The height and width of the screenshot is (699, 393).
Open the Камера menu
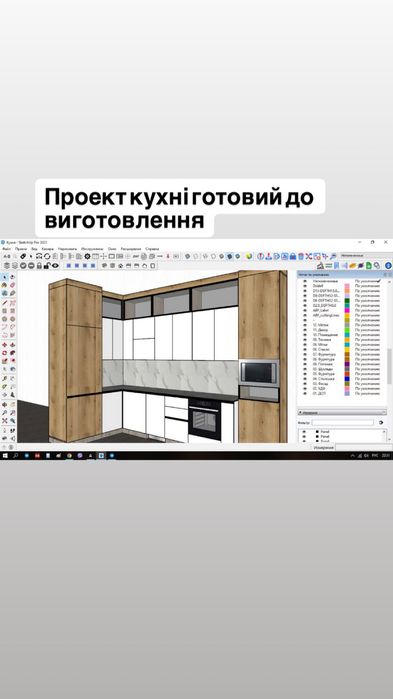point(47,249)
